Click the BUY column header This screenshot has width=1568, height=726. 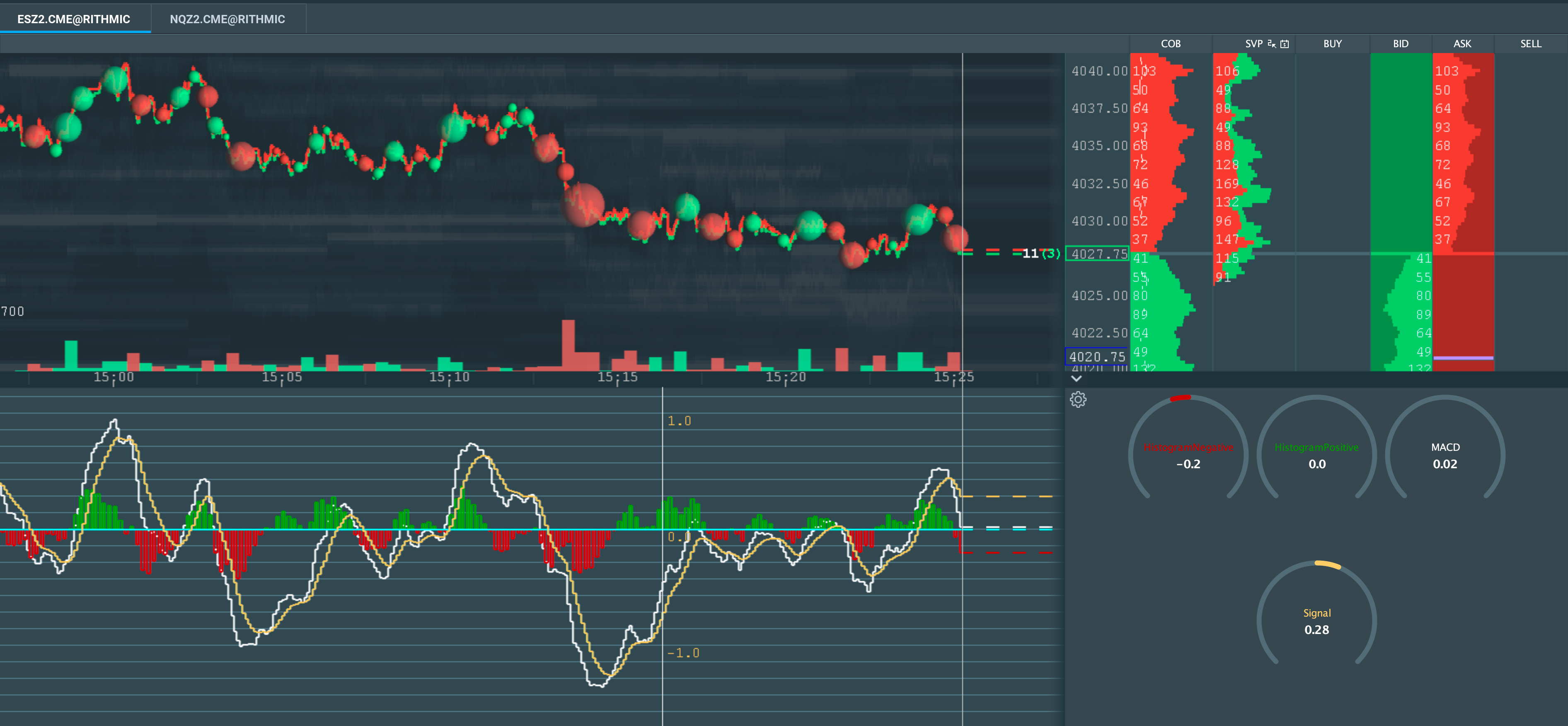(x=1333, y=43)
